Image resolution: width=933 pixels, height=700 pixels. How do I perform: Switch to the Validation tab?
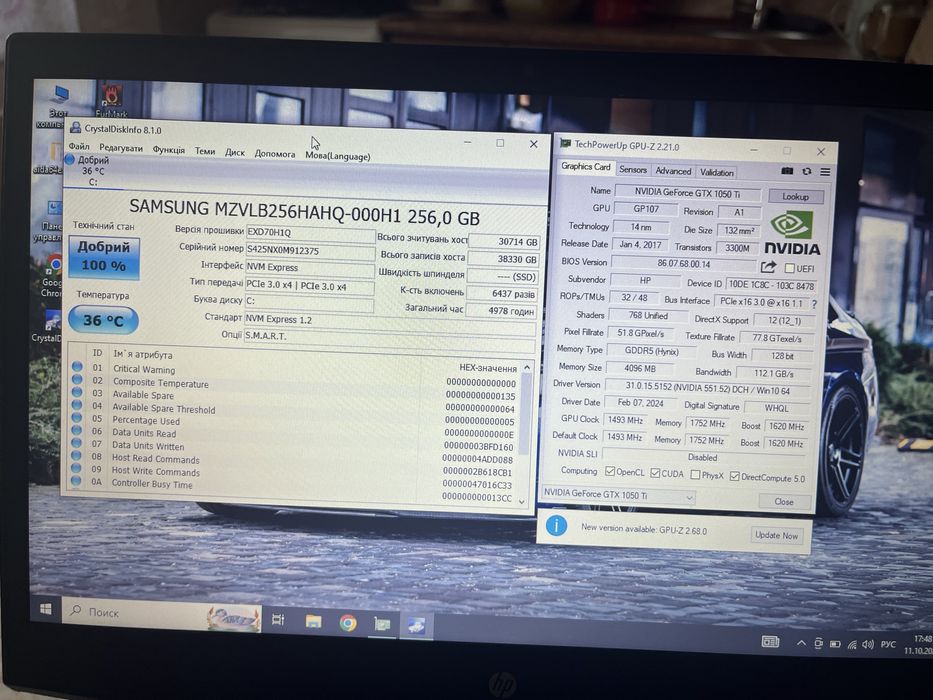click(x=716, y=173)
